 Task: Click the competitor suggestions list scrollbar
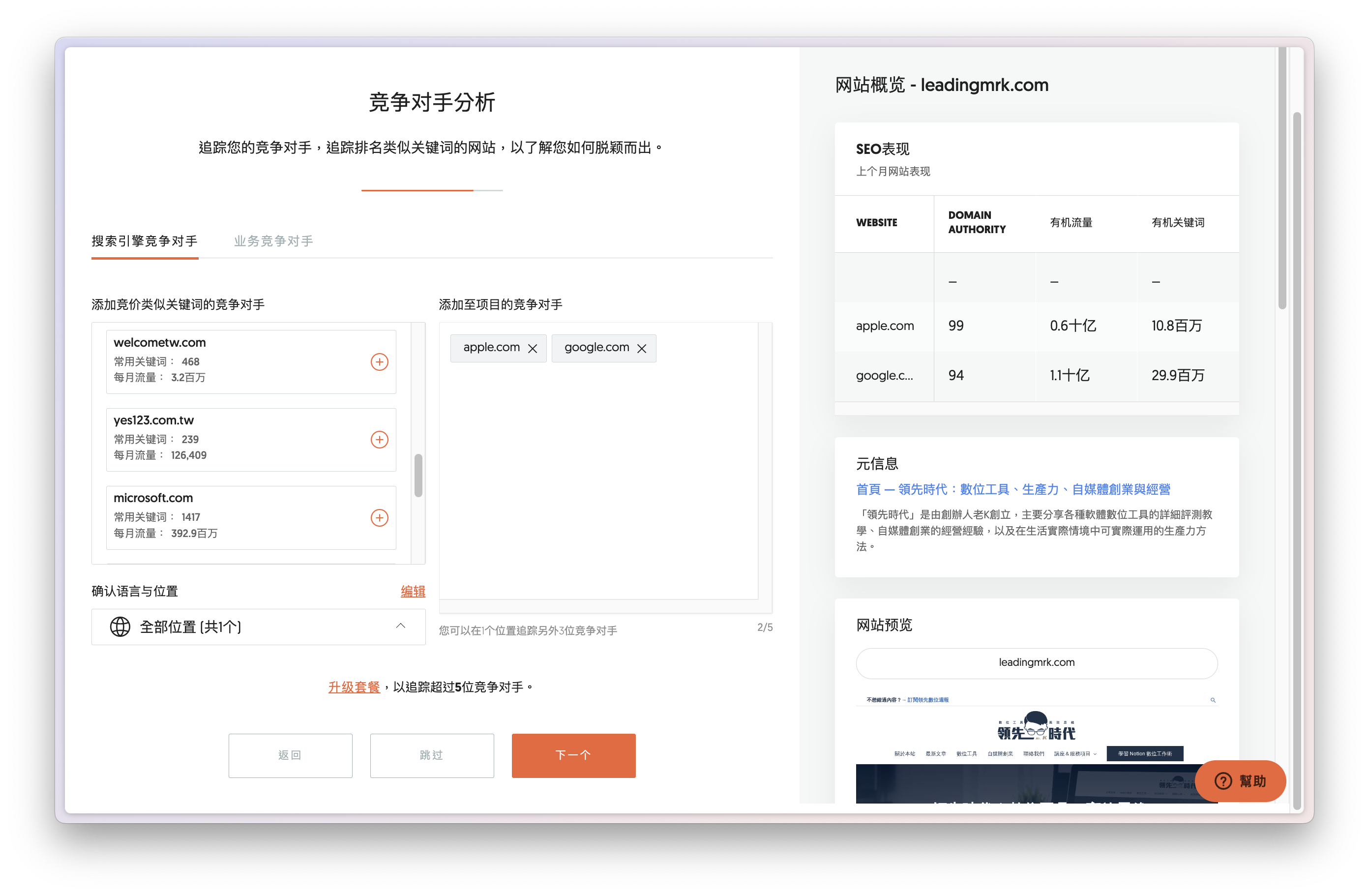pos(418,475)
